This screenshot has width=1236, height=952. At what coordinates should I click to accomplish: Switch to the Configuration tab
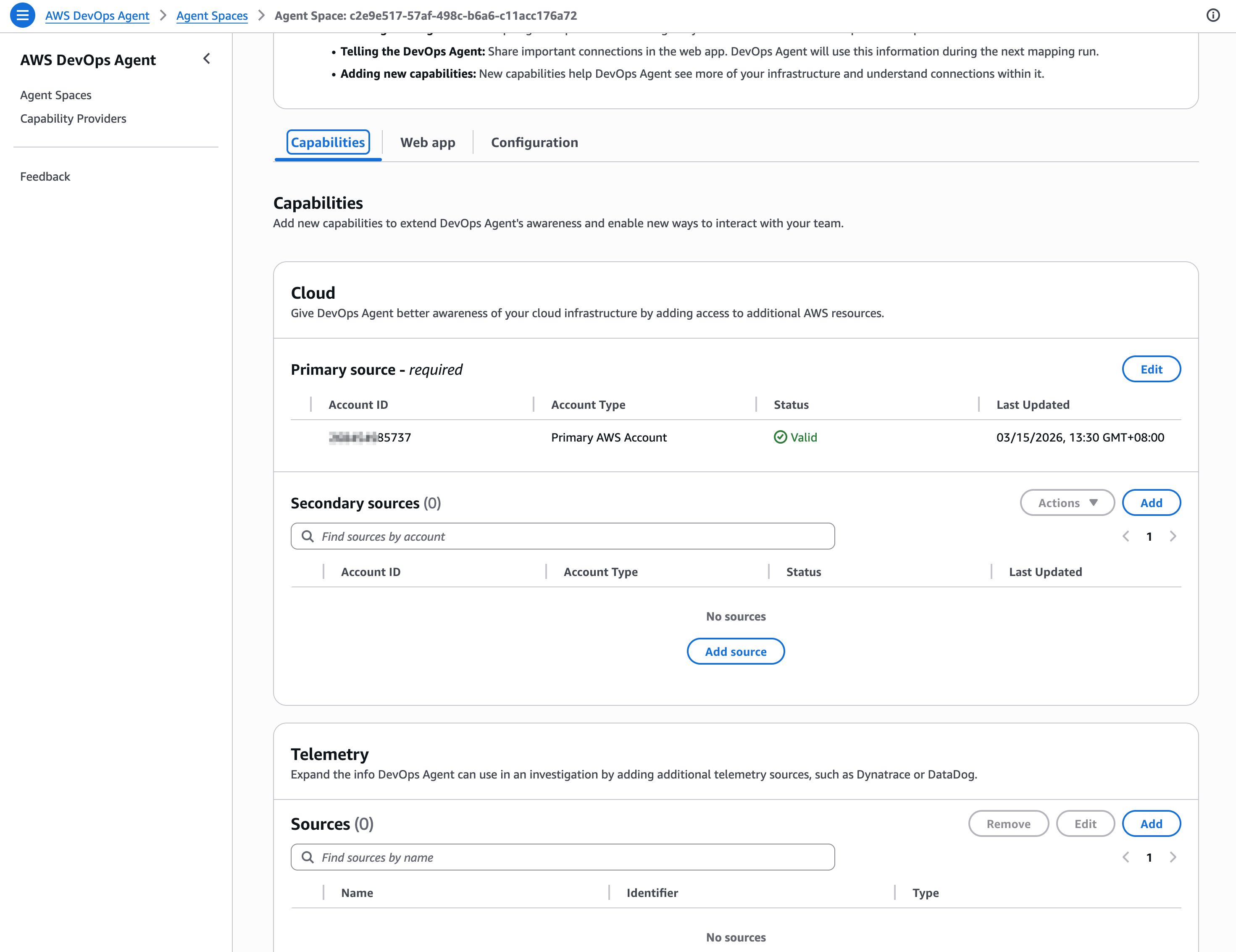534,142
